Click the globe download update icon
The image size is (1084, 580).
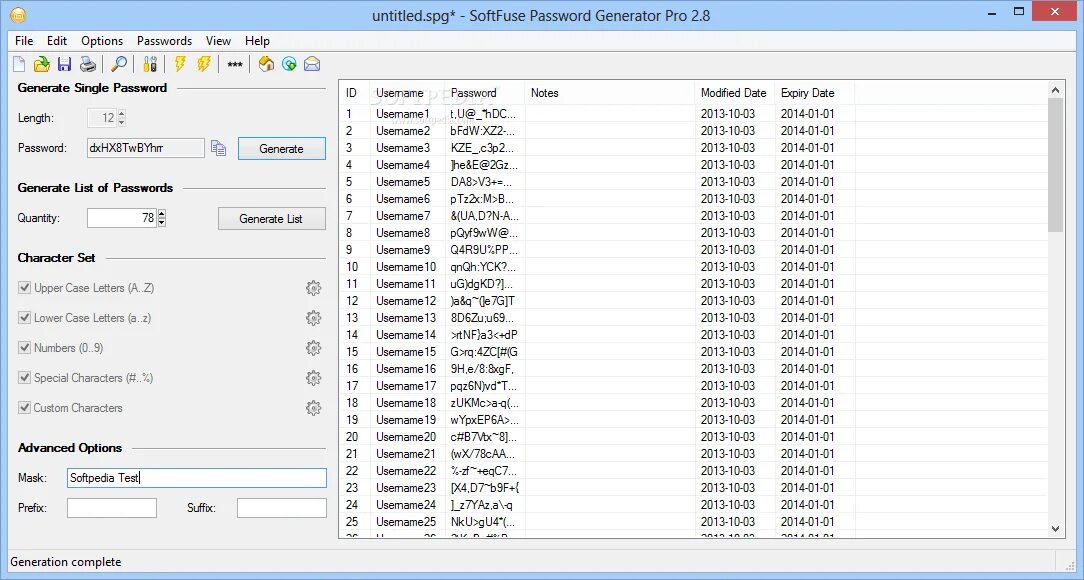289,64
